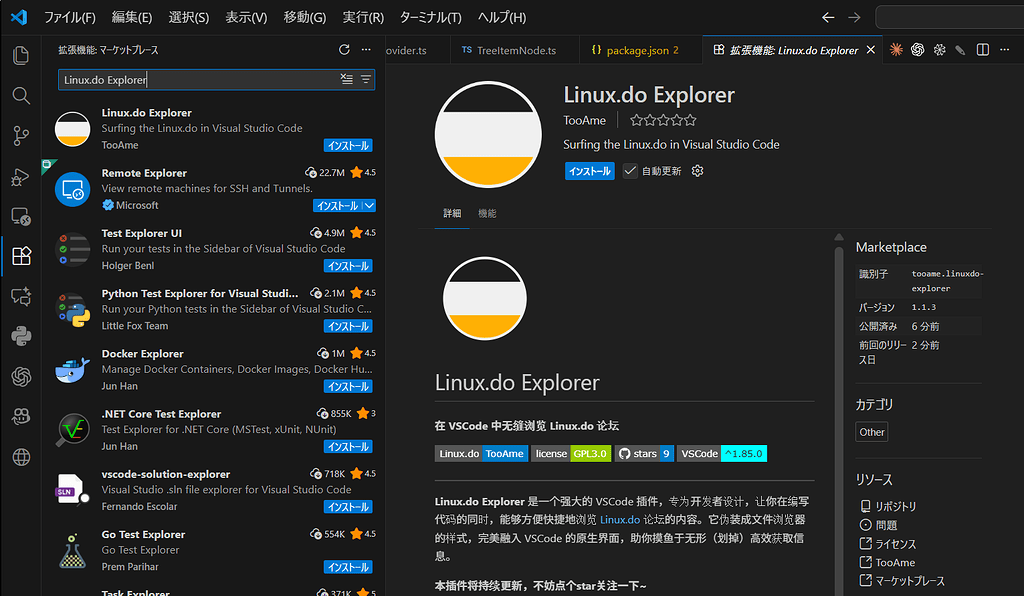Toggle the auto update checkbox

pos(630,171)
